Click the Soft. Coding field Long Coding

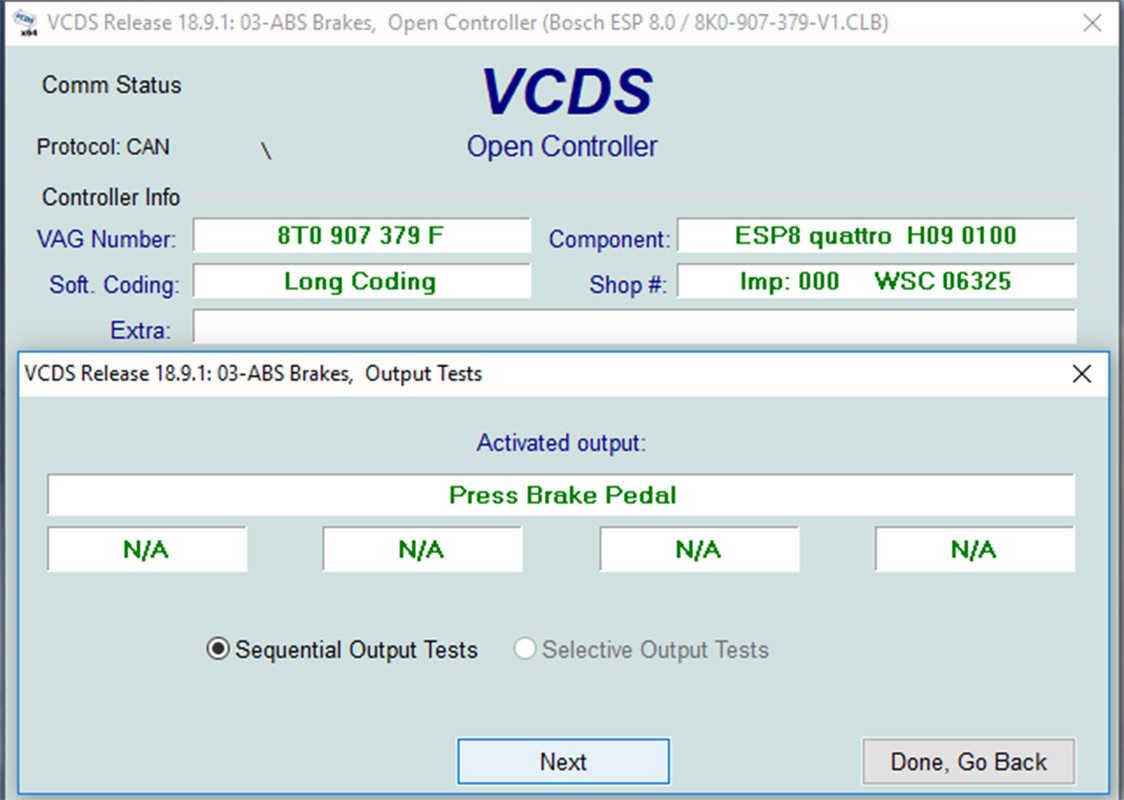362,282
